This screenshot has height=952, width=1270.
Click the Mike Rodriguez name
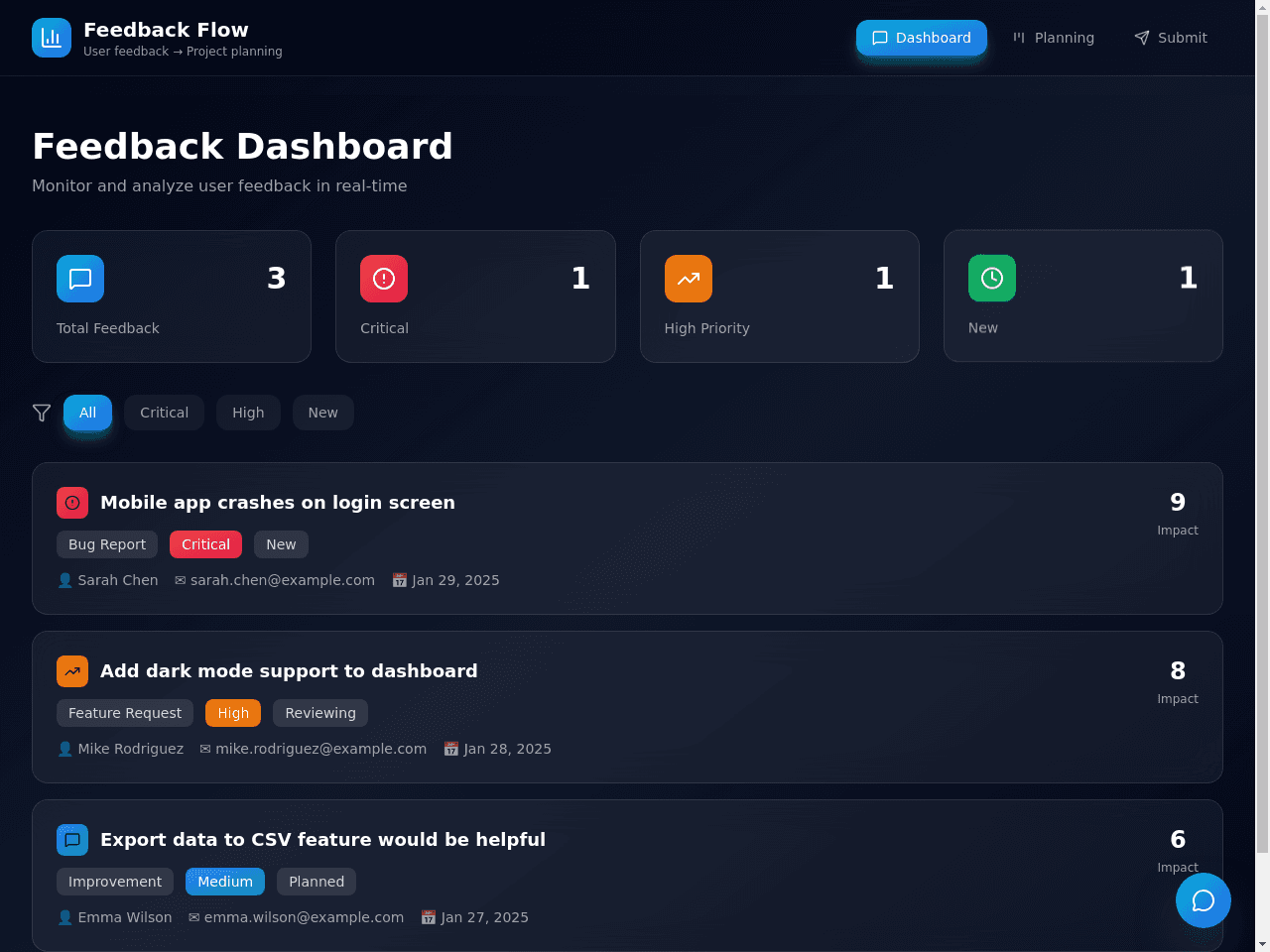(131, 749)
